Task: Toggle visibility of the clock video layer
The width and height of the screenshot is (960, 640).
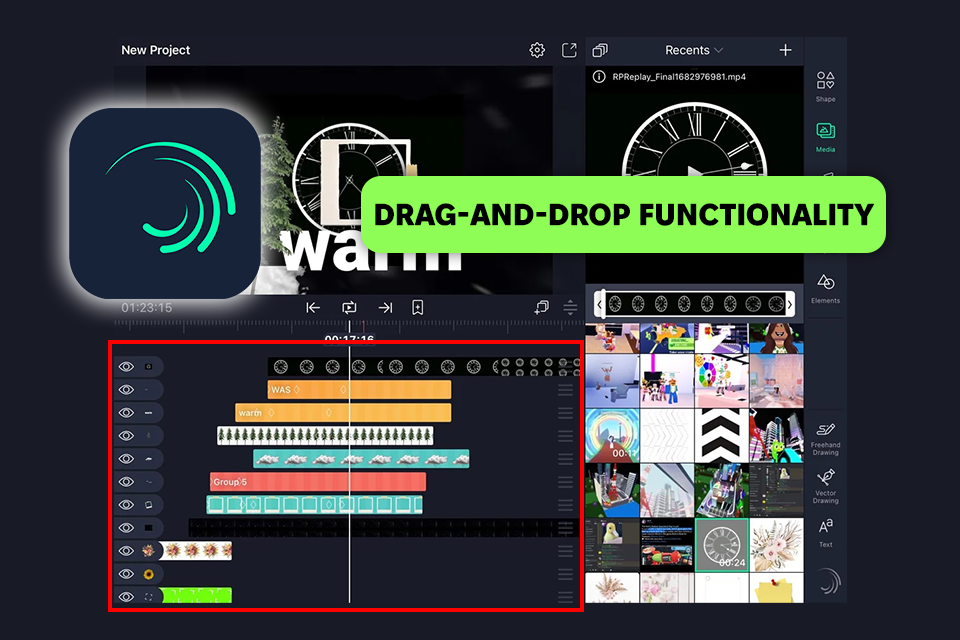Action: point(126,366)
